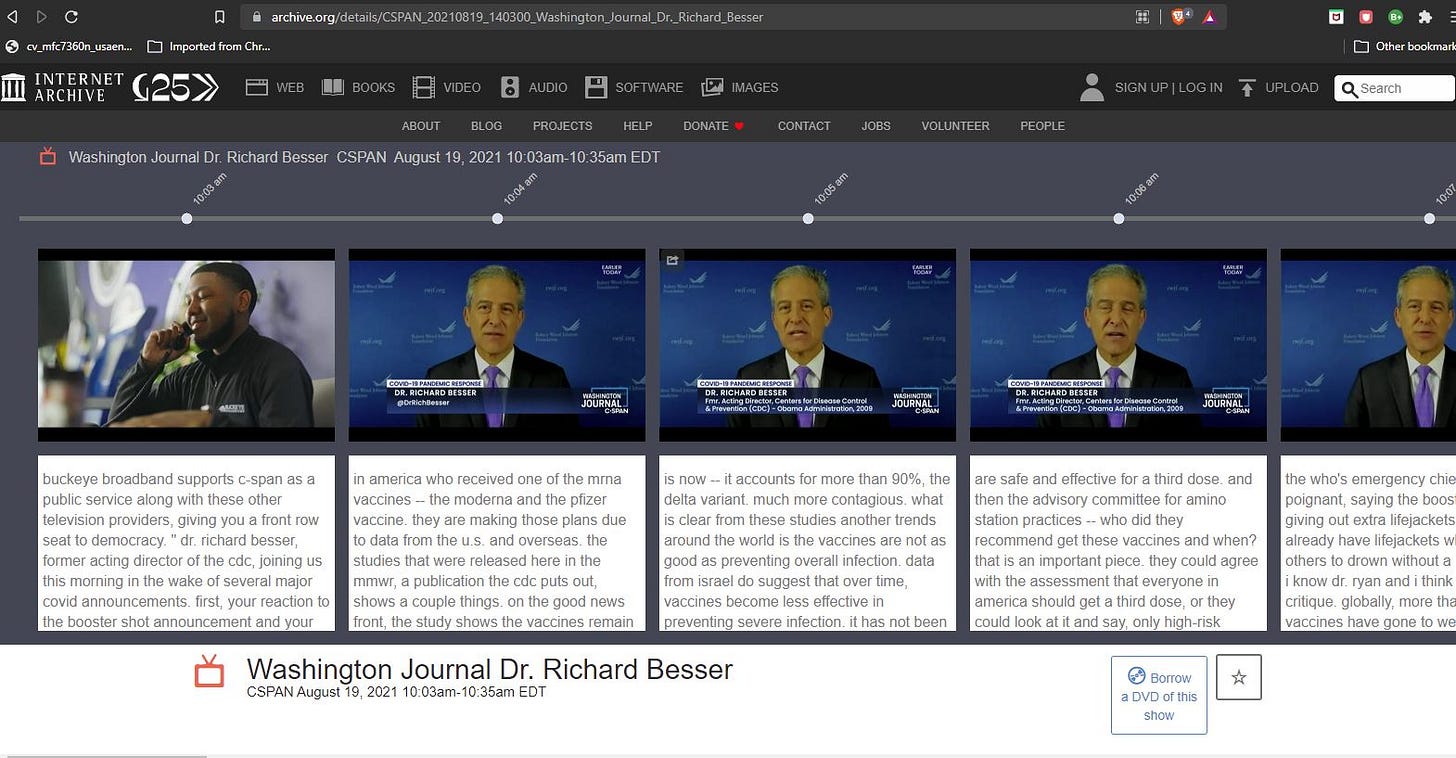This screenshot has width=1456, height=758.
Task: Play the clip showing man on phone
Action: [186, 345]
